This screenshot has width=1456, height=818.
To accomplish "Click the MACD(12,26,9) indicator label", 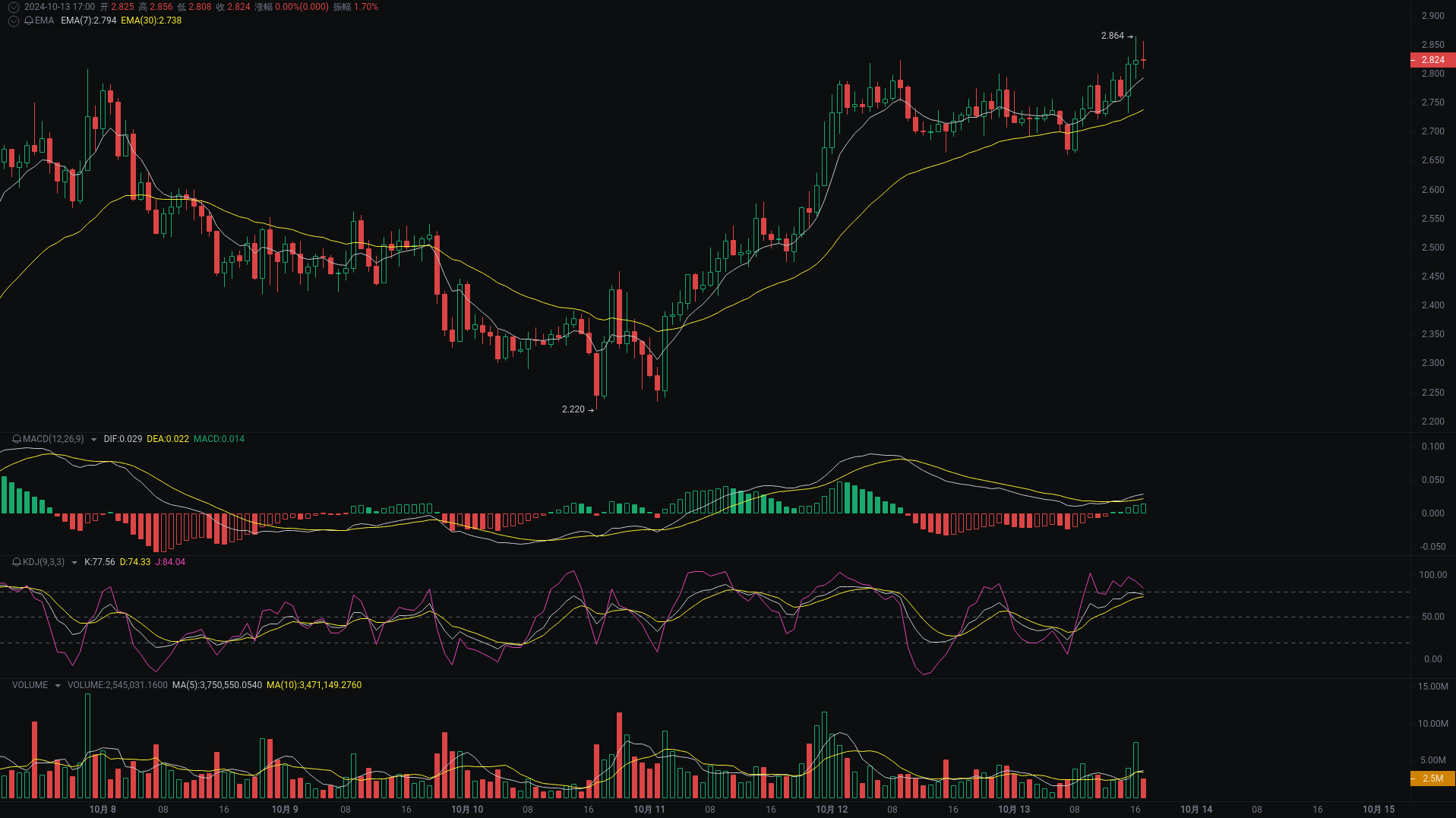I will coord(53,439).
